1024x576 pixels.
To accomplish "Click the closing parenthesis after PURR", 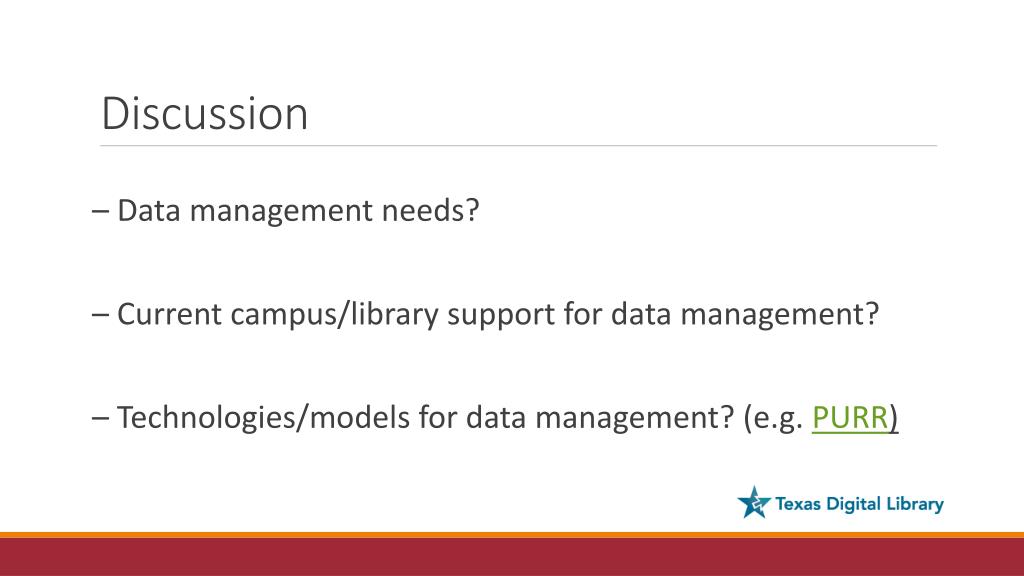I will click(894, 418).
